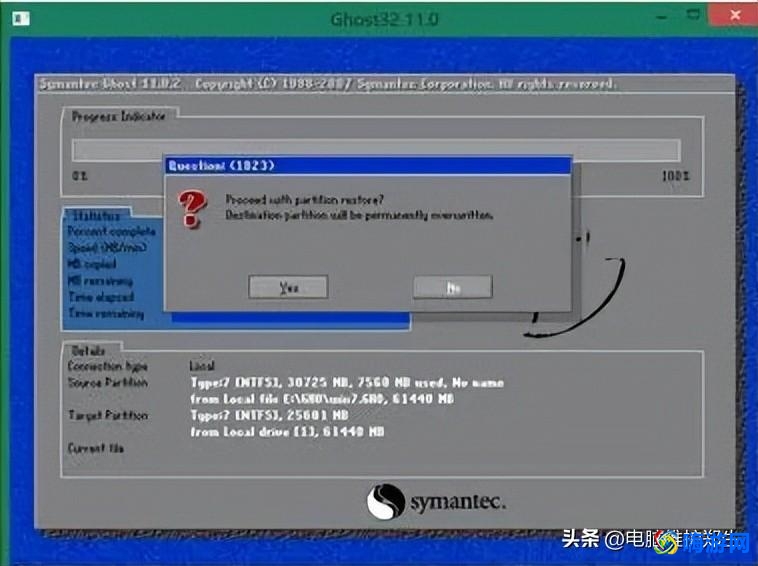
Task: Click the red question mark icon
Action: coord(192,209)
